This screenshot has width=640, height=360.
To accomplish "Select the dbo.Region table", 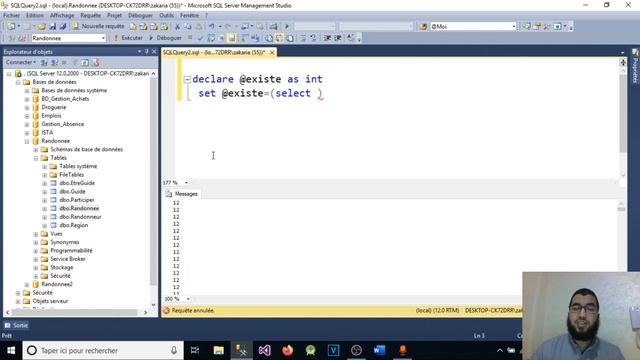I will click(73, 225).
